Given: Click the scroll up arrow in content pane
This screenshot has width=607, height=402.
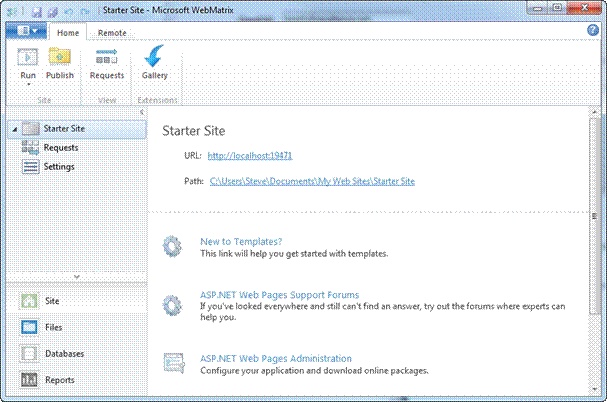Looking at the screenshot, I should click(595, 112).
